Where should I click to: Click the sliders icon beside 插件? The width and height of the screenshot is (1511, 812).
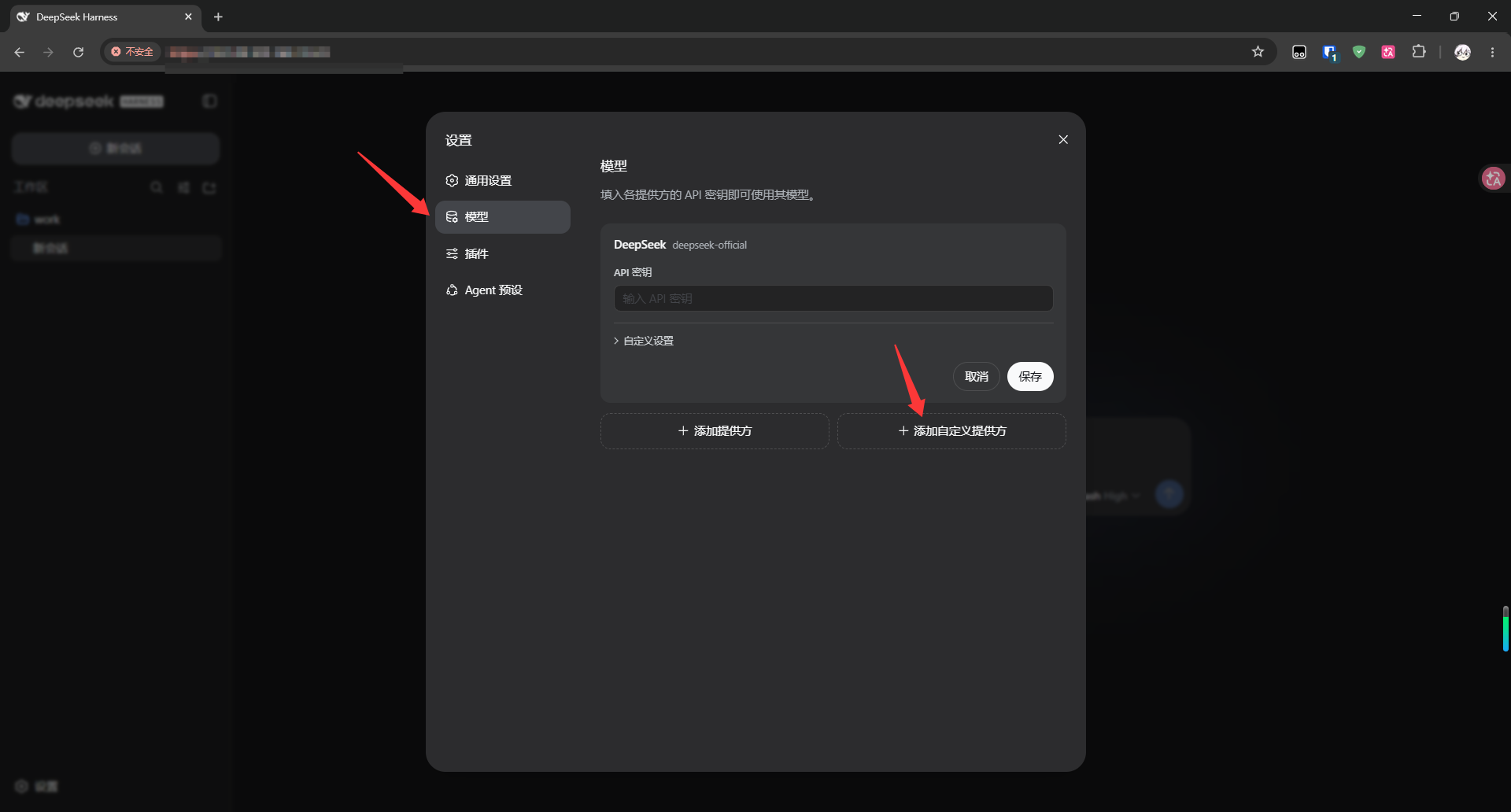tap(452, 253)
